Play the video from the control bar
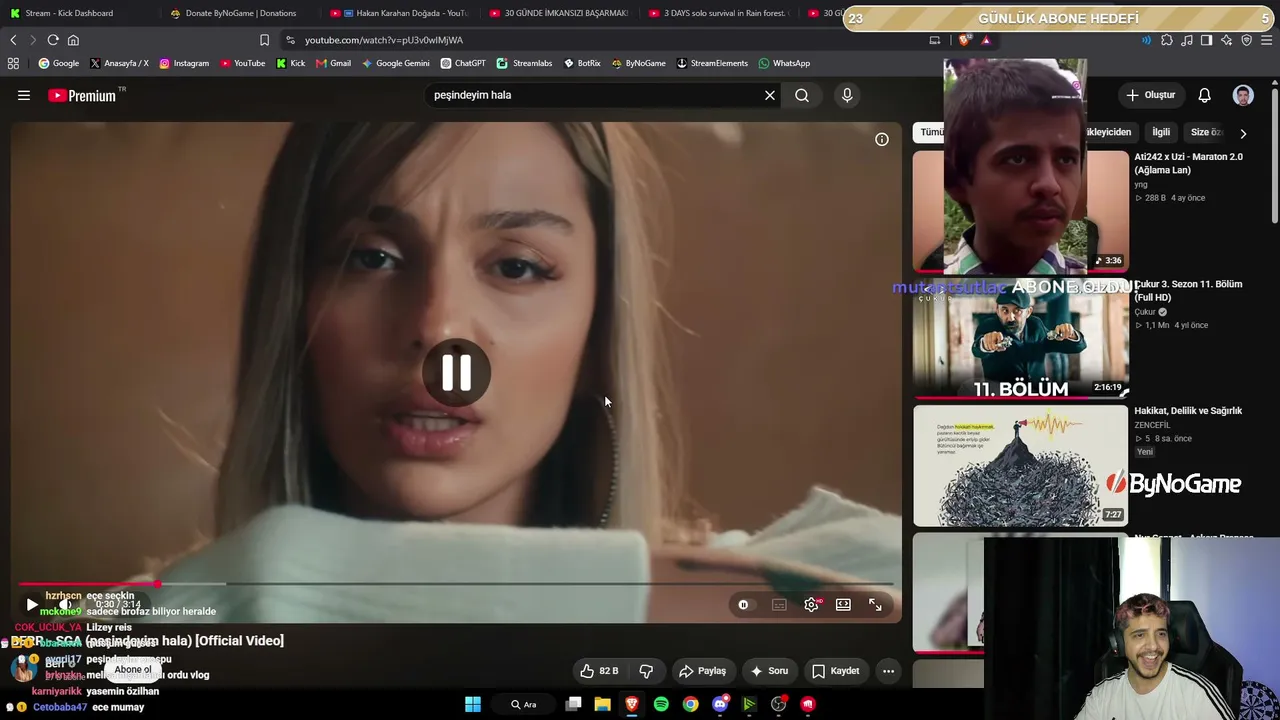This screenshot has width=1280, height=720. [x=31, y=605]
